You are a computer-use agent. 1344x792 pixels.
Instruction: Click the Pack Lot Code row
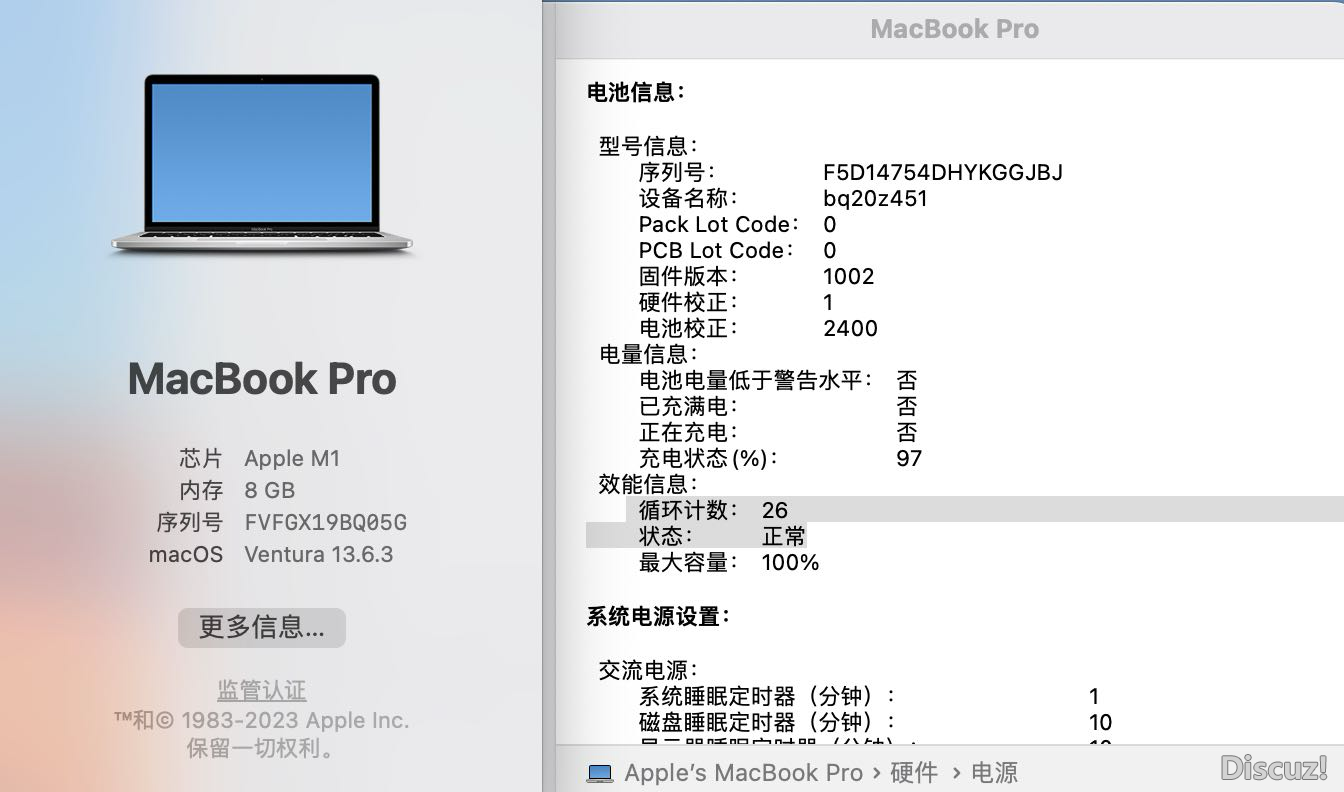(x=737, y=224)
